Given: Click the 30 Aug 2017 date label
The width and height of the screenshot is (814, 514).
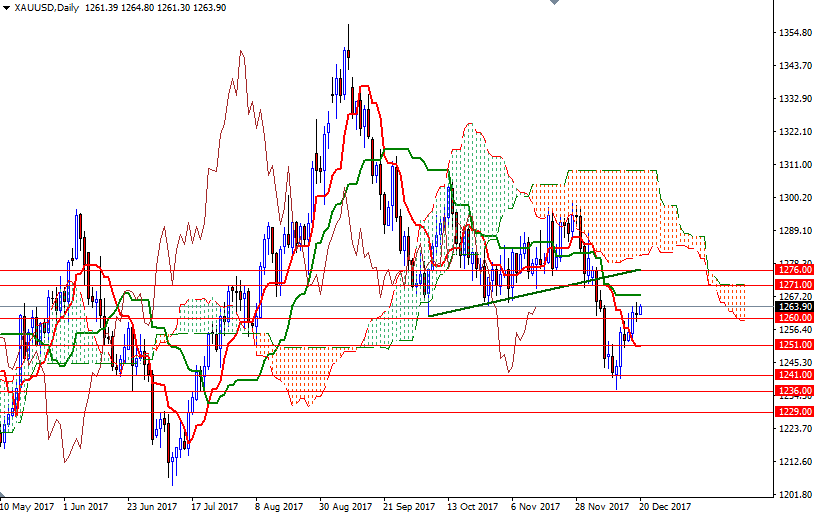Looking at the screenshot, I should (344, 506).
